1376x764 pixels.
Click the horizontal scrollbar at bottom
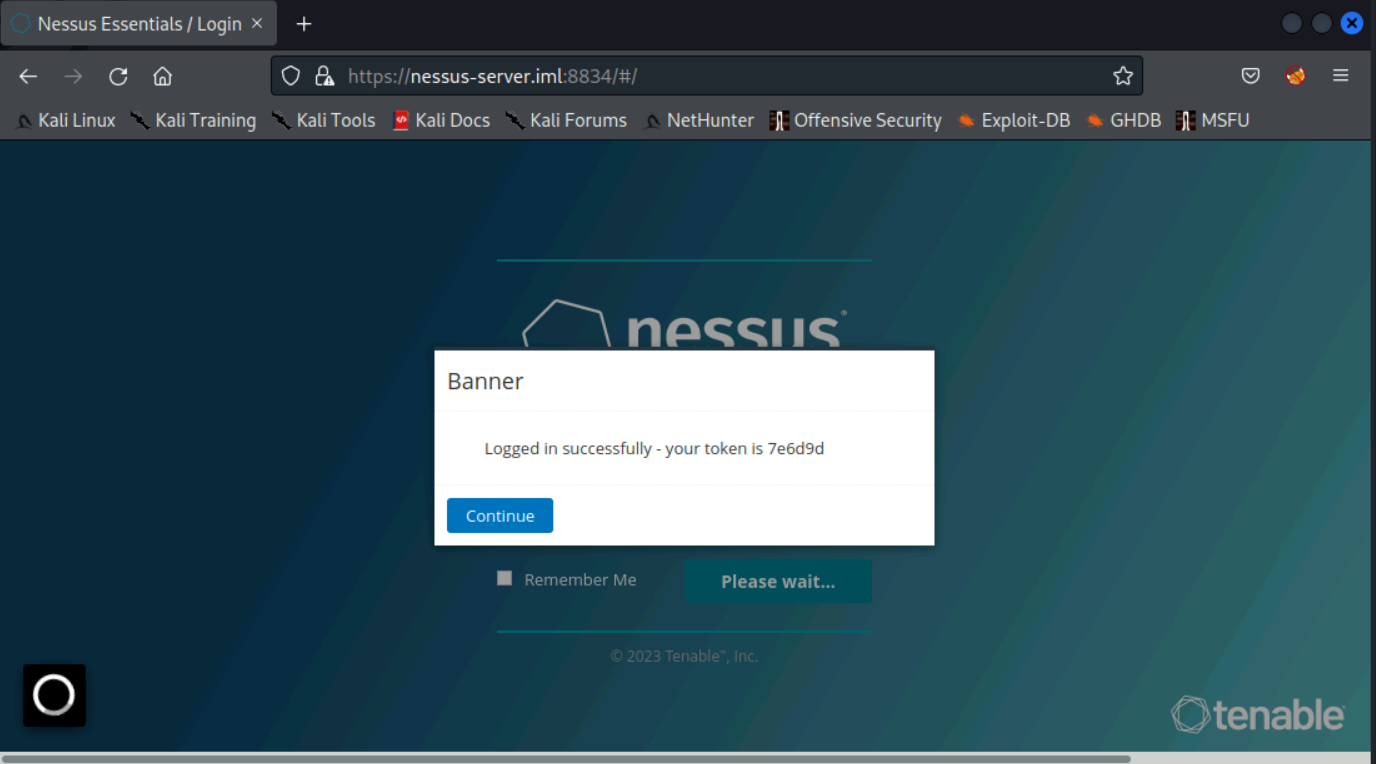click(x=565, y=758)
